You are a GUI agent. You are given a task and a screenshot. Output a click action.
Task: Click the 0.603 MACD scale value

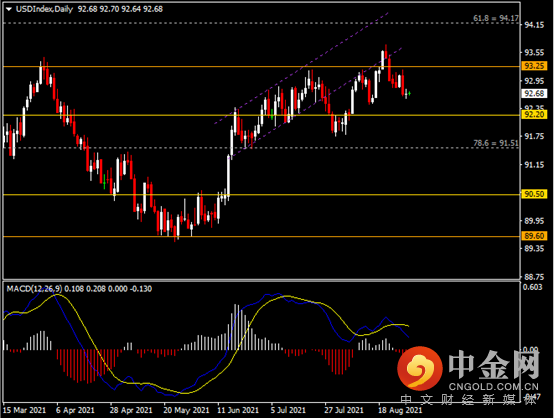click(x=532, y=287)
